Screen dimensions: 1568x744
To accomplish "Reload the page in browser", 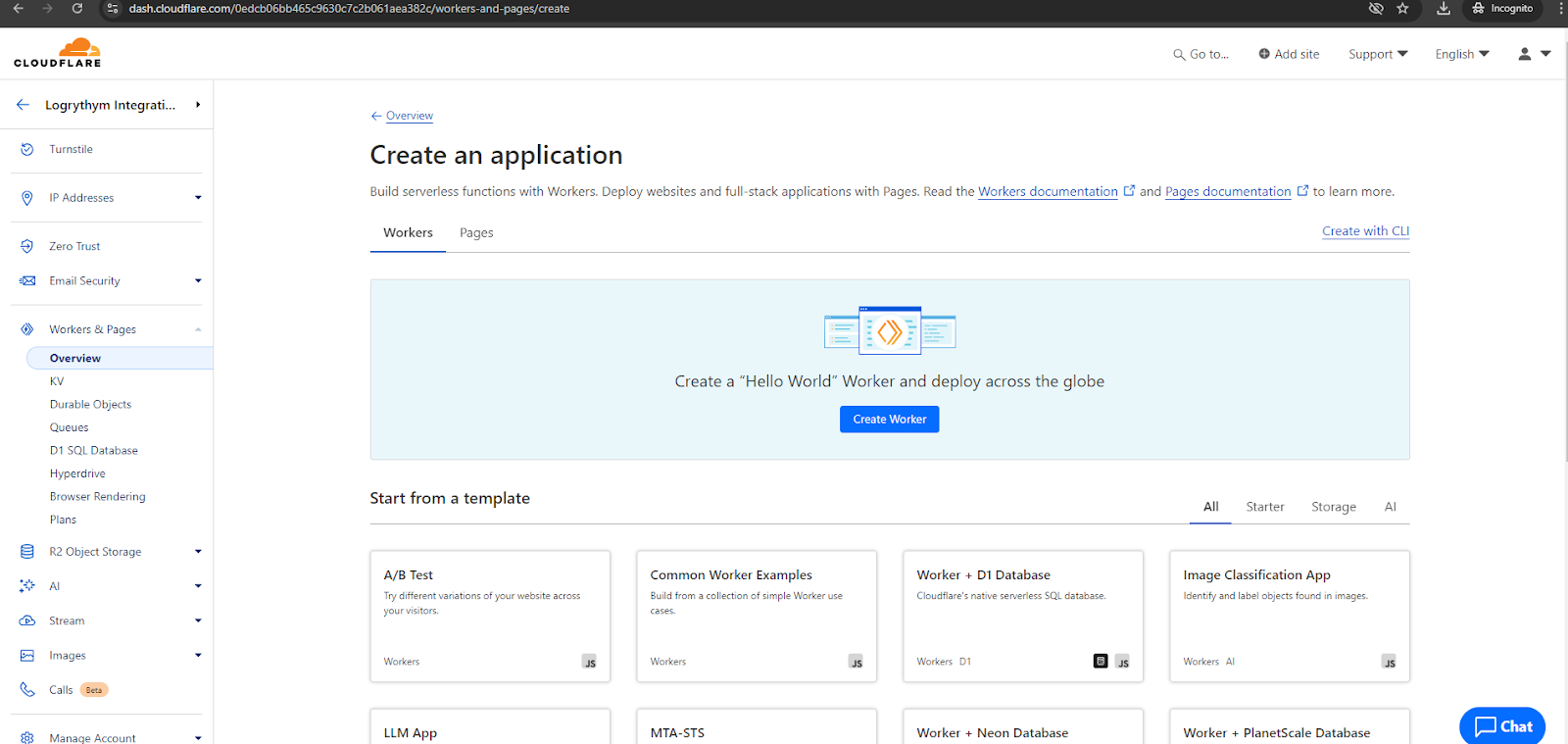I will 77,9.
